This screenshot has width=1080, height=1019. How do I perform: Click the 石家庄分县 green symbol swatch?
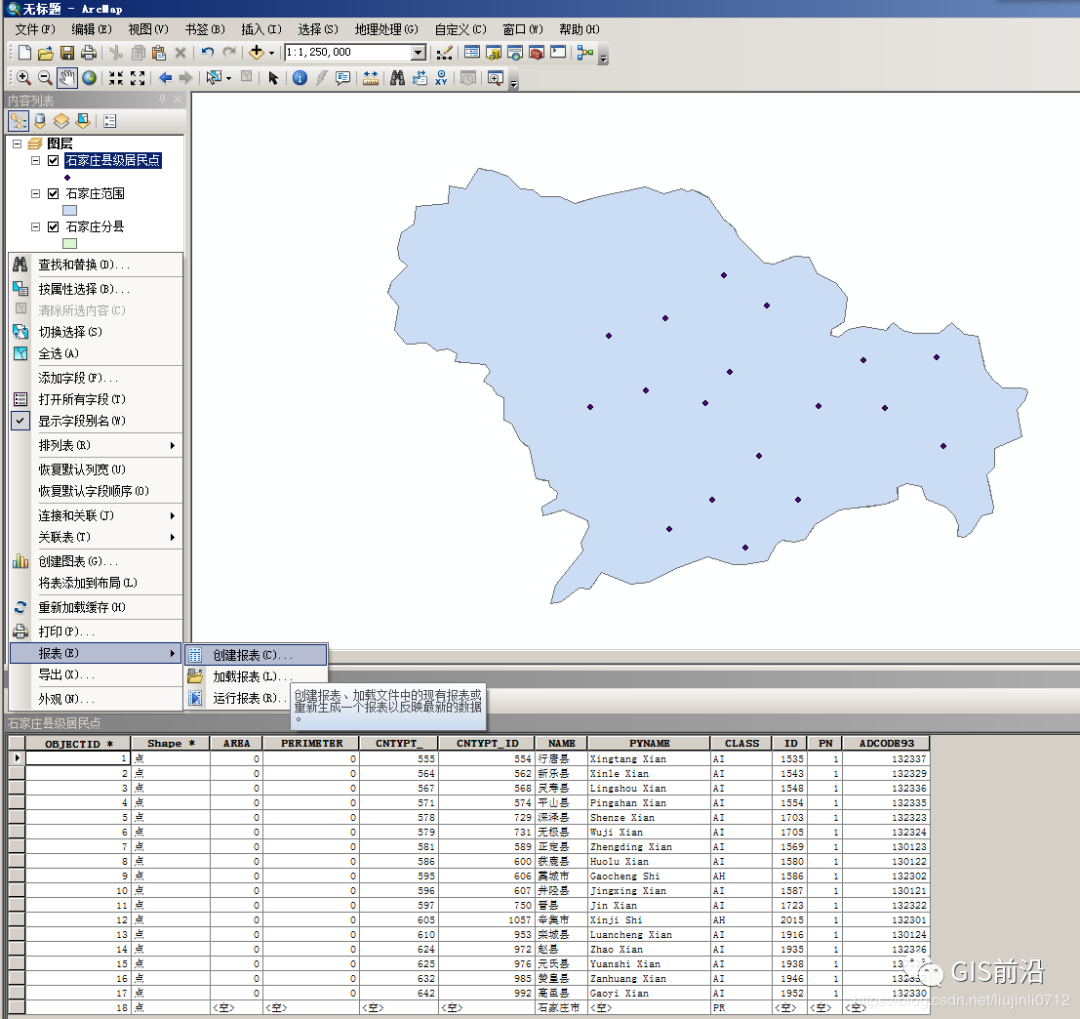coord(70,243)
